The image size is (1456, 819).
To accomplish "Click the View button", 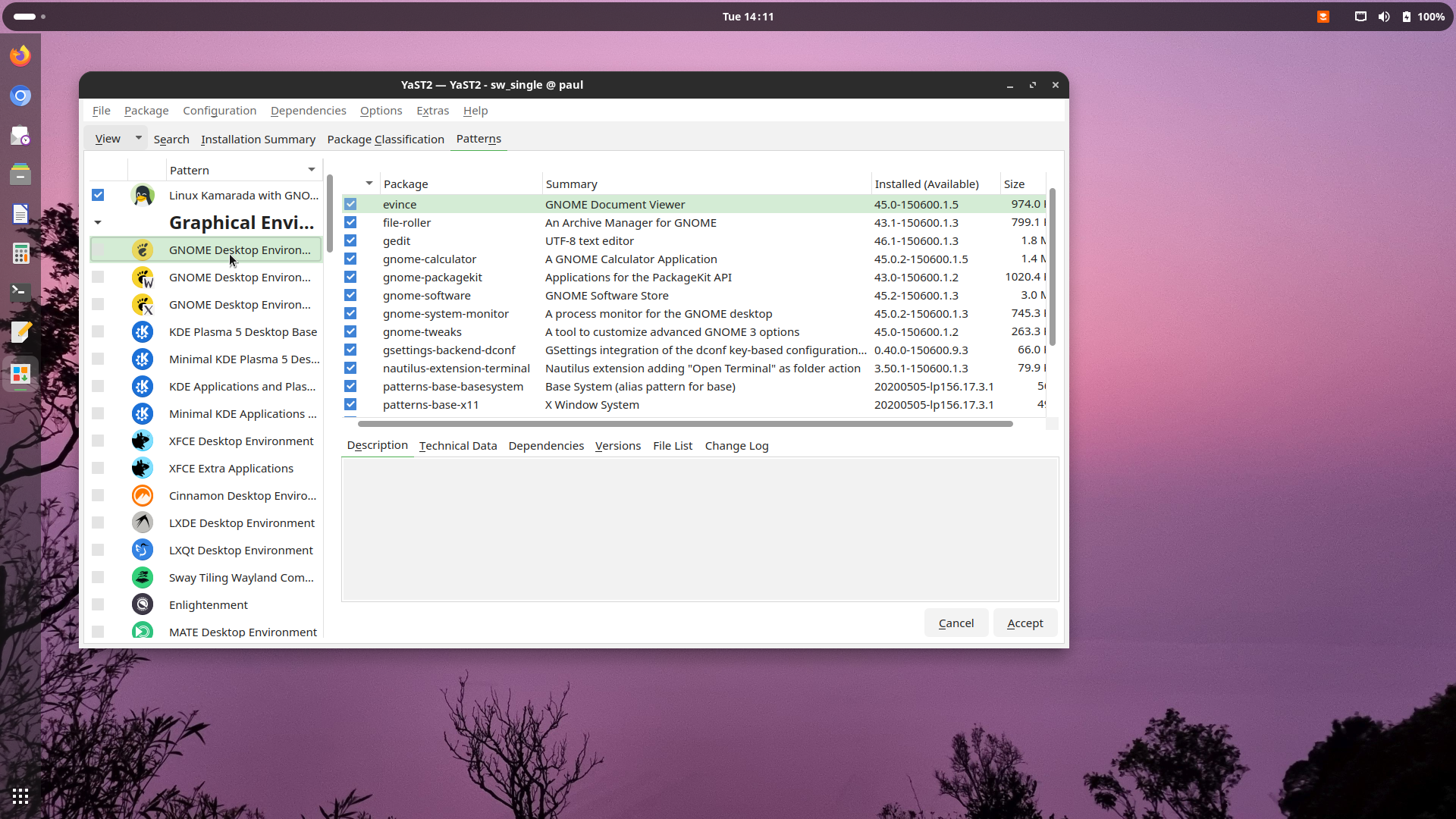I will (x=108, y=139).
